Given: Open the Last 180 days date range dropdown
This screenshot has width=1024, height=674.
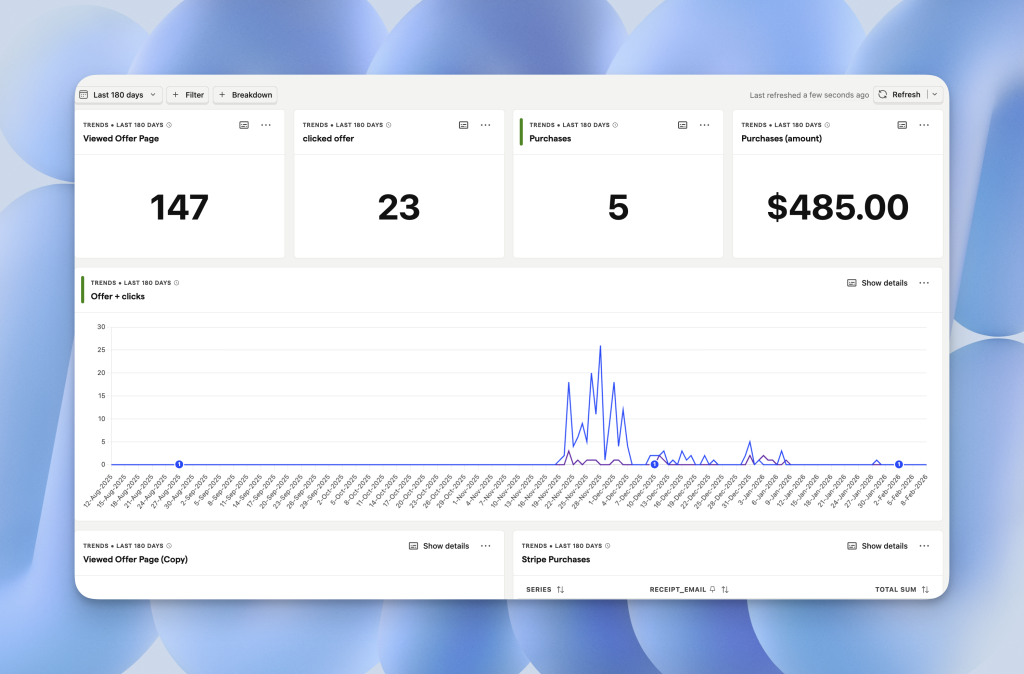Looking at the screenshot, I should [118, 95].
